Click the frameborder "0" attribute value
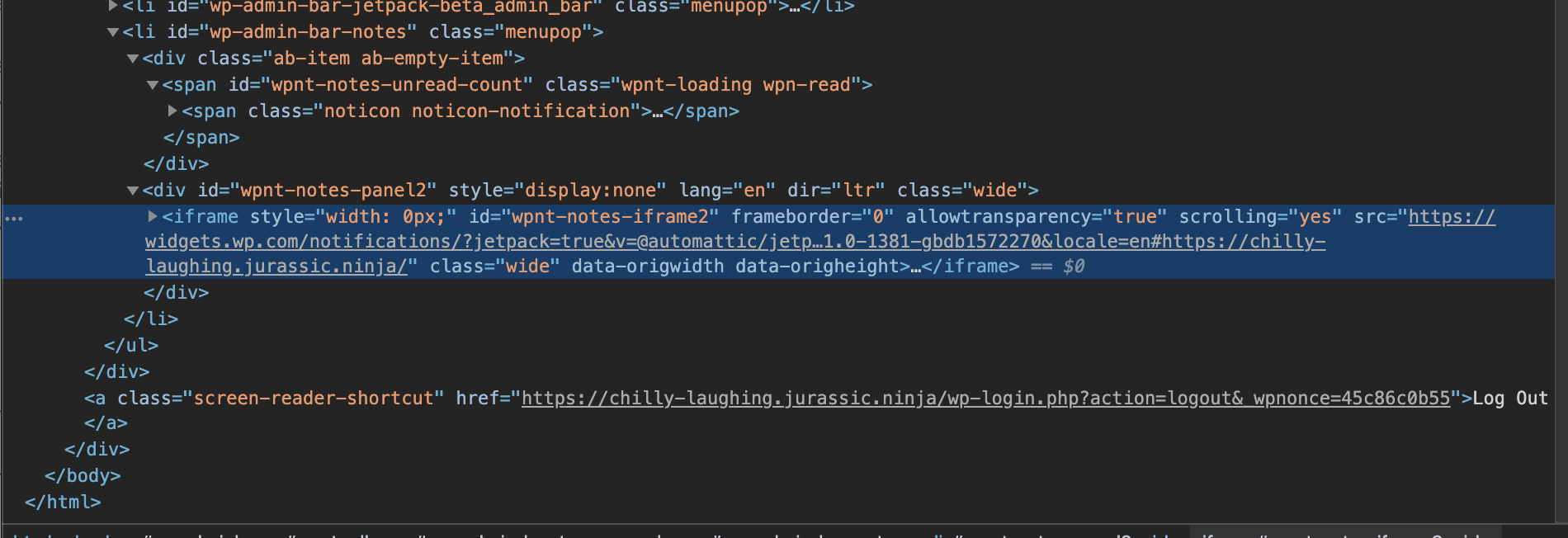This screenshot has height=538, width=1568. 878,217
